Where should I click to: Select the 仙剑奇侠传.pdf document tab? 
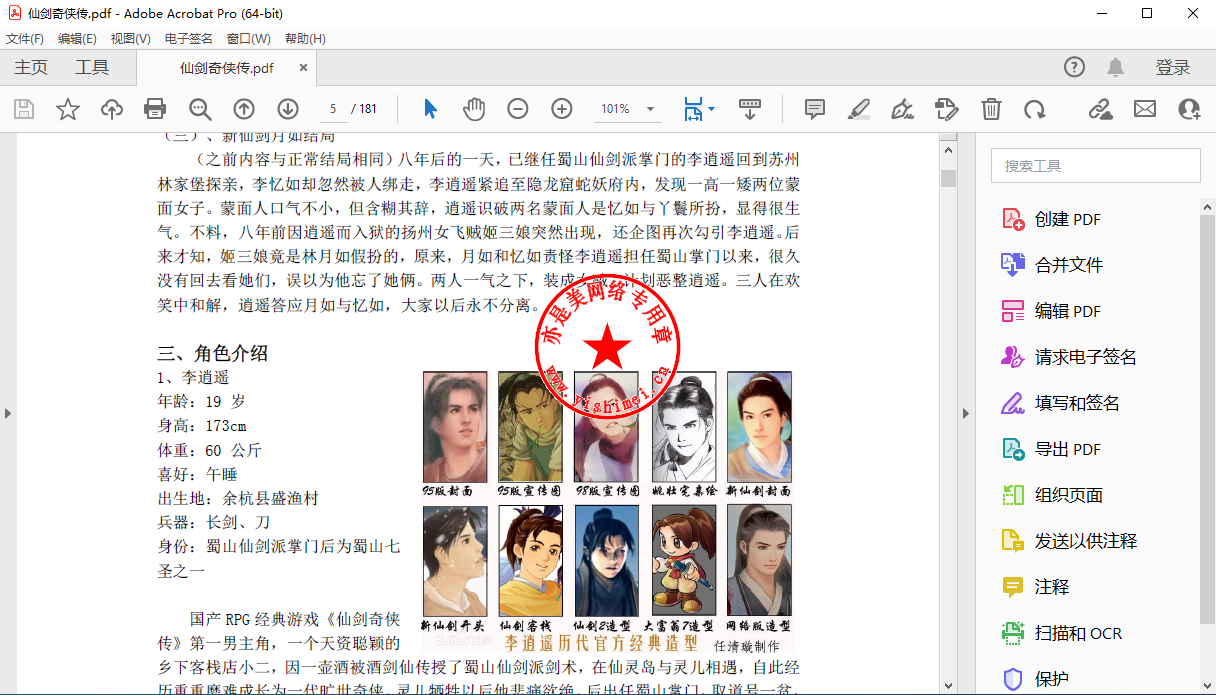[x=227, y=68]
